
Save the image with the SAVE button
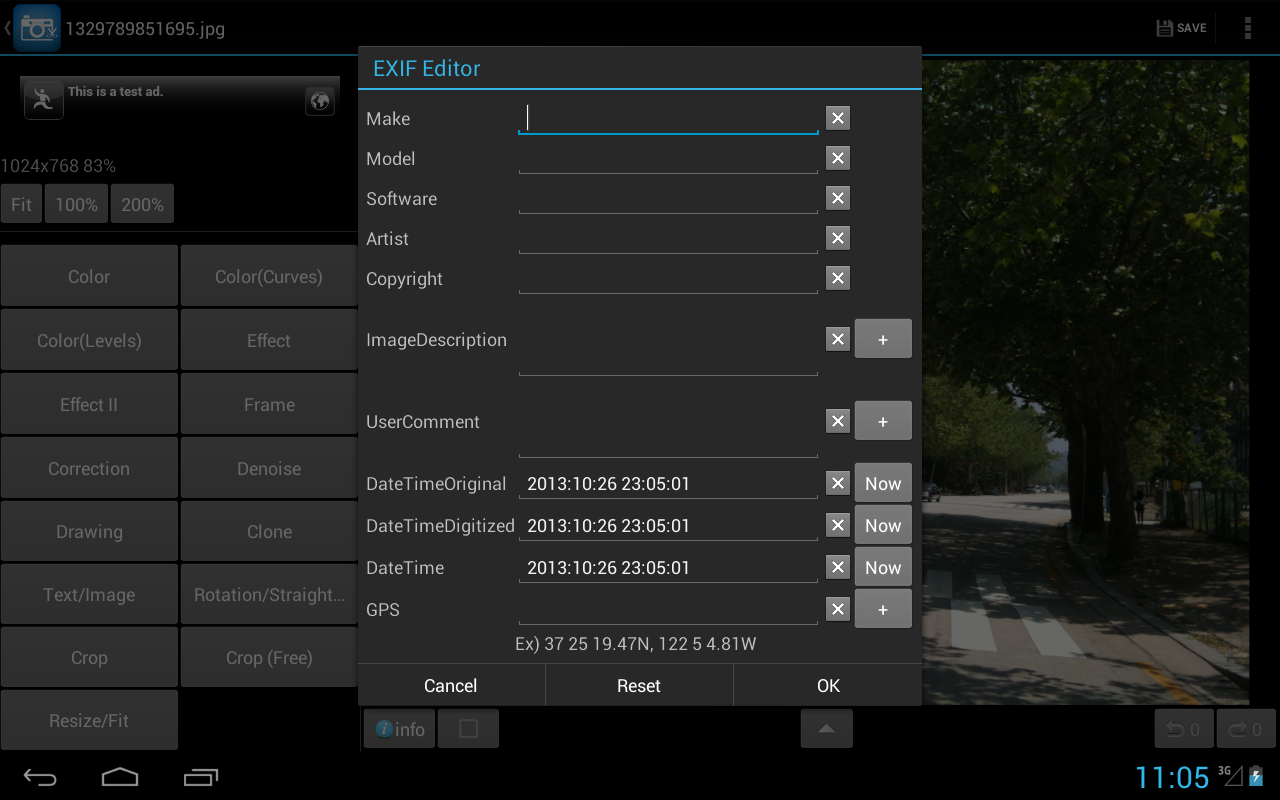(x=1181, y=28)
